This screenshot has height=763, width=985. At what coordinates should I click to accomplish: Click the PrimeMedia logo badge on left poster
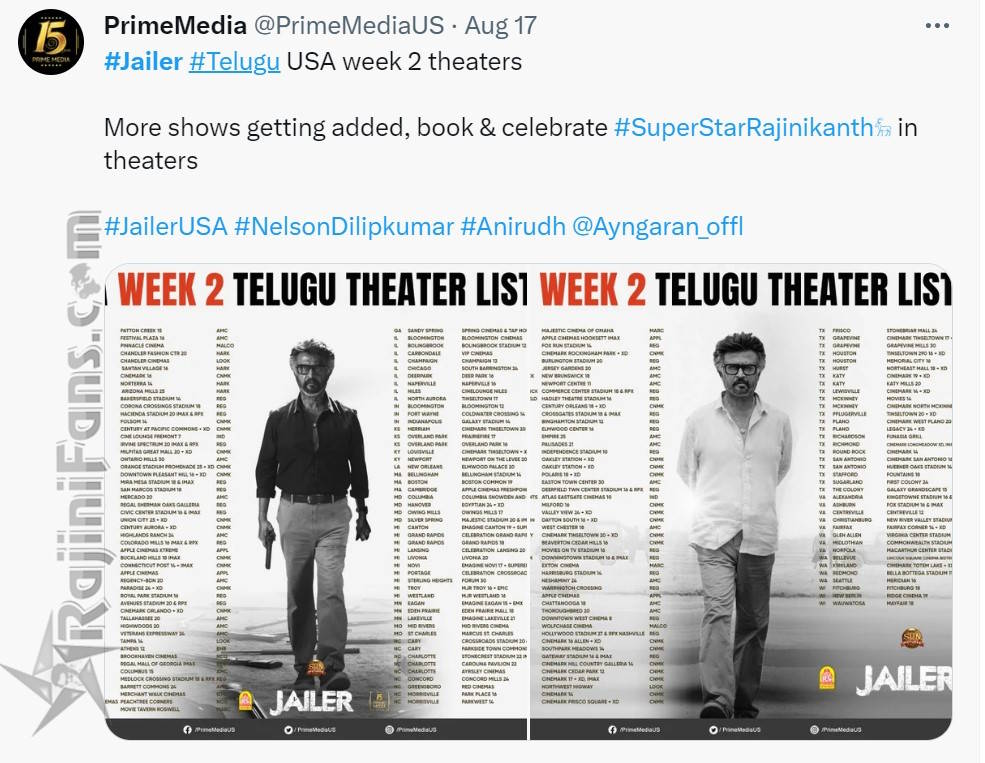click(x=378, y=700)
